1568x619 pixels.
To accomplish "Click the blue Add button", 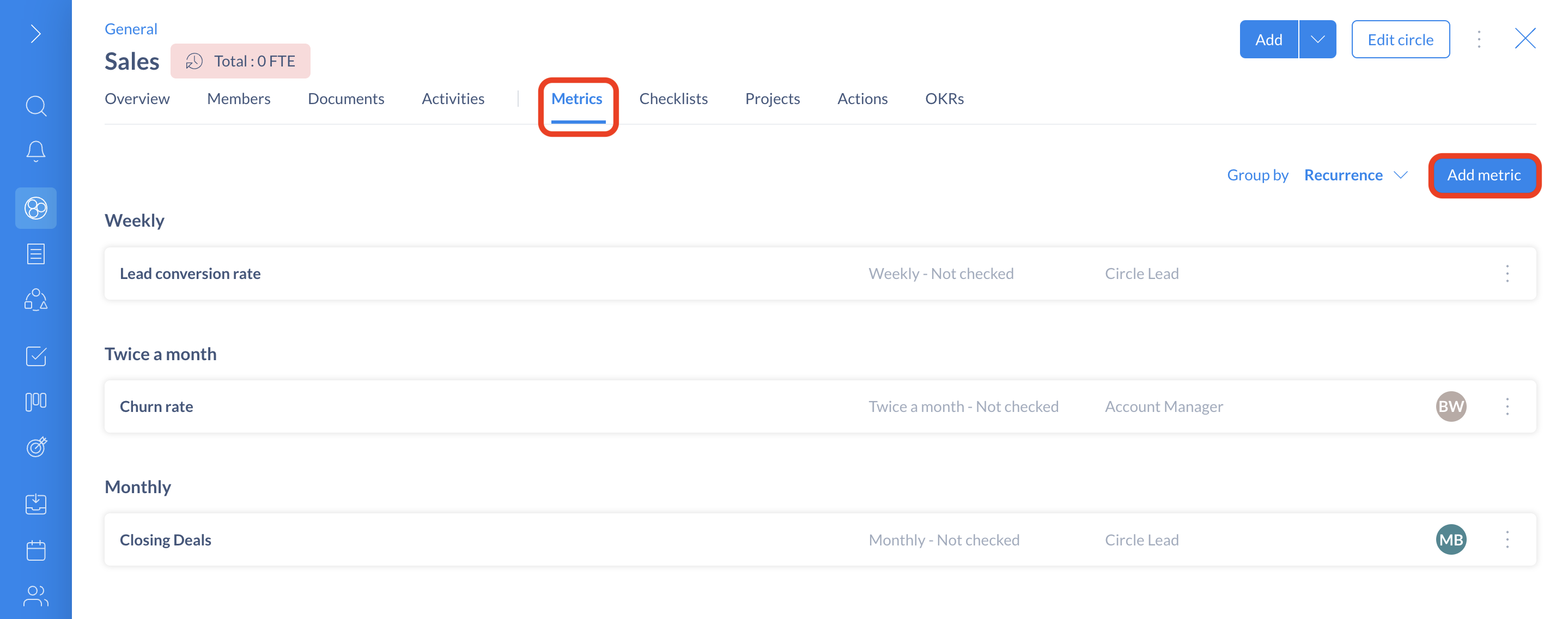I will [x=1268, y=40].
